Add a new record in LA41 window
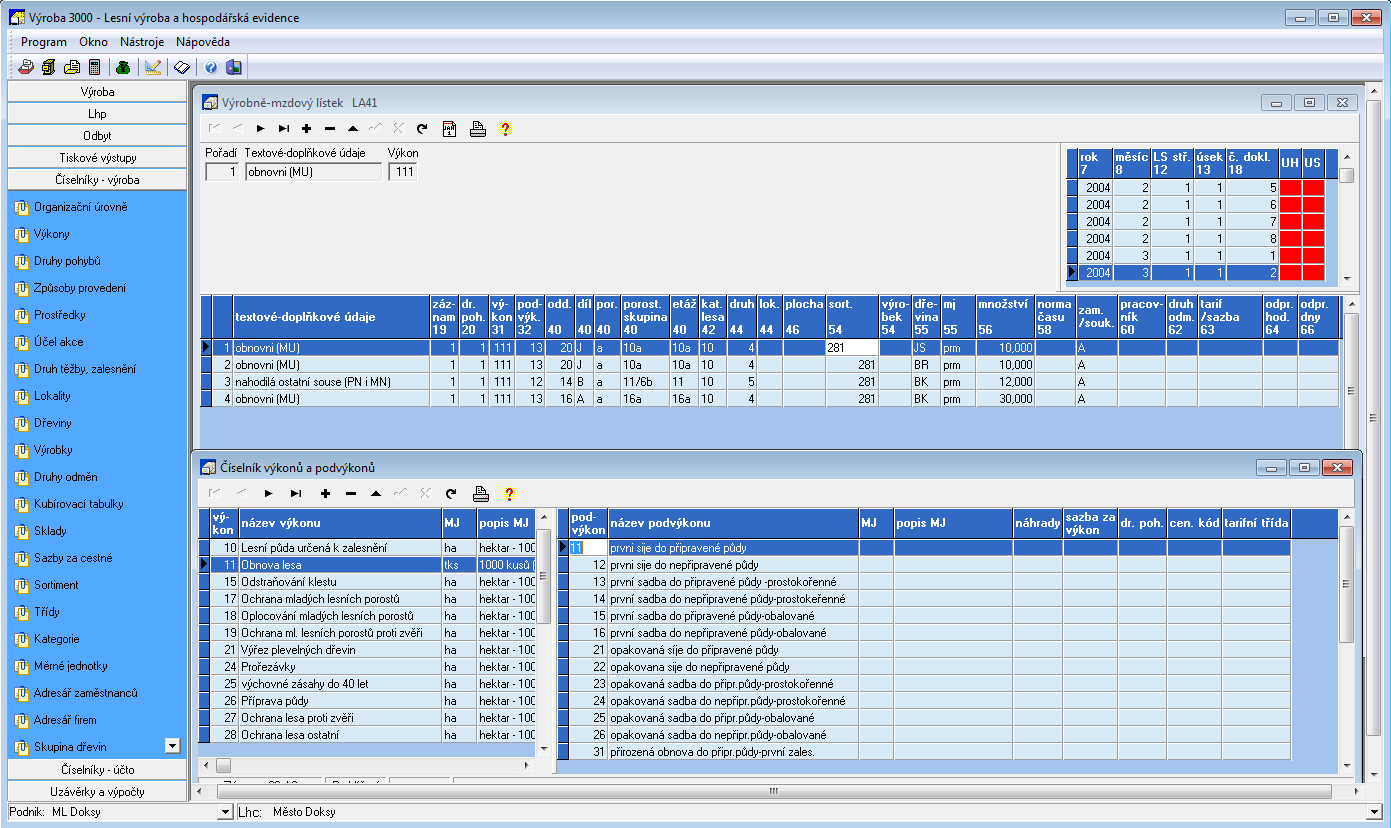1391x828 pixels. [306, 129]
